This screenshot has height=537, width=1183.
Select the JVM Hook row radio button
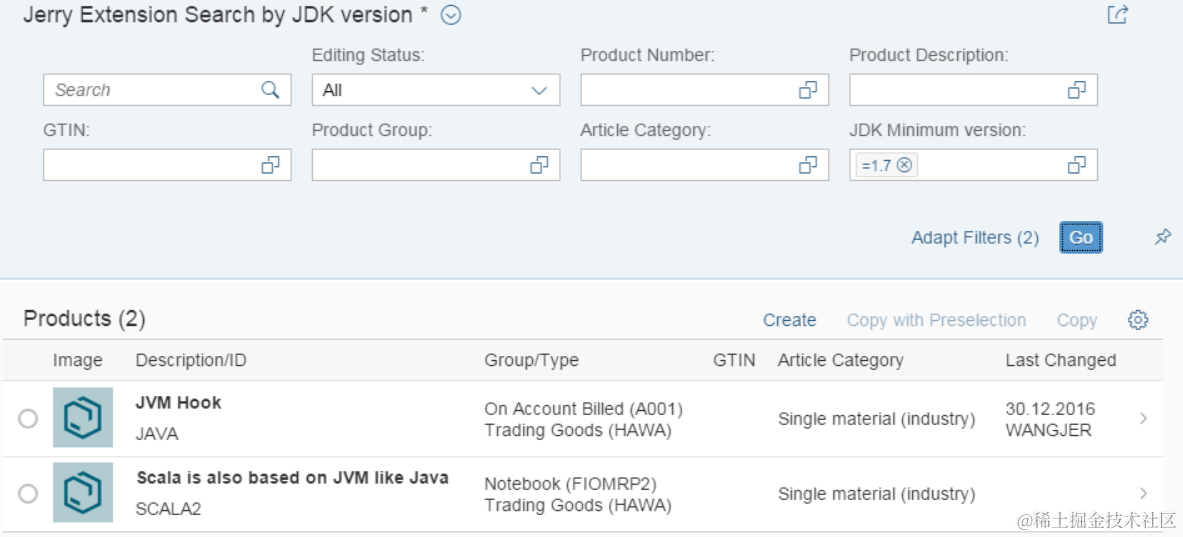28,418
